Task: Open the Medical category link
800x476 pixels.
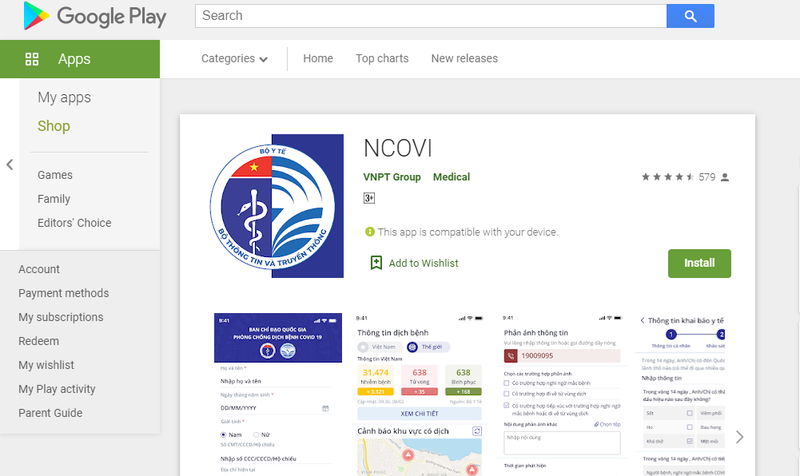Action: (452, 177)
